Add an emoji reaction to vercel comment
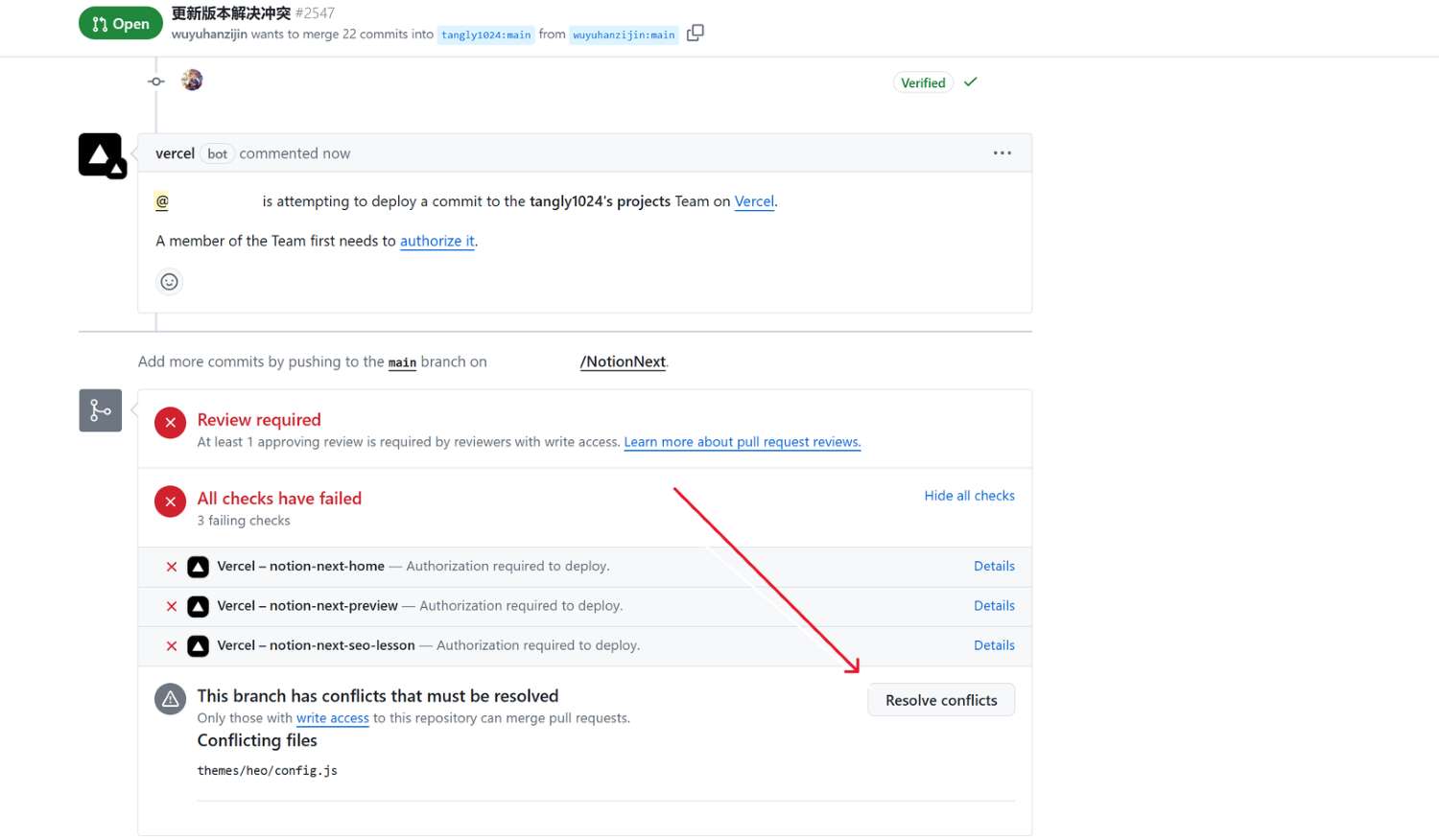Screen dimensions: 1439x840 [x=169, y=282]
